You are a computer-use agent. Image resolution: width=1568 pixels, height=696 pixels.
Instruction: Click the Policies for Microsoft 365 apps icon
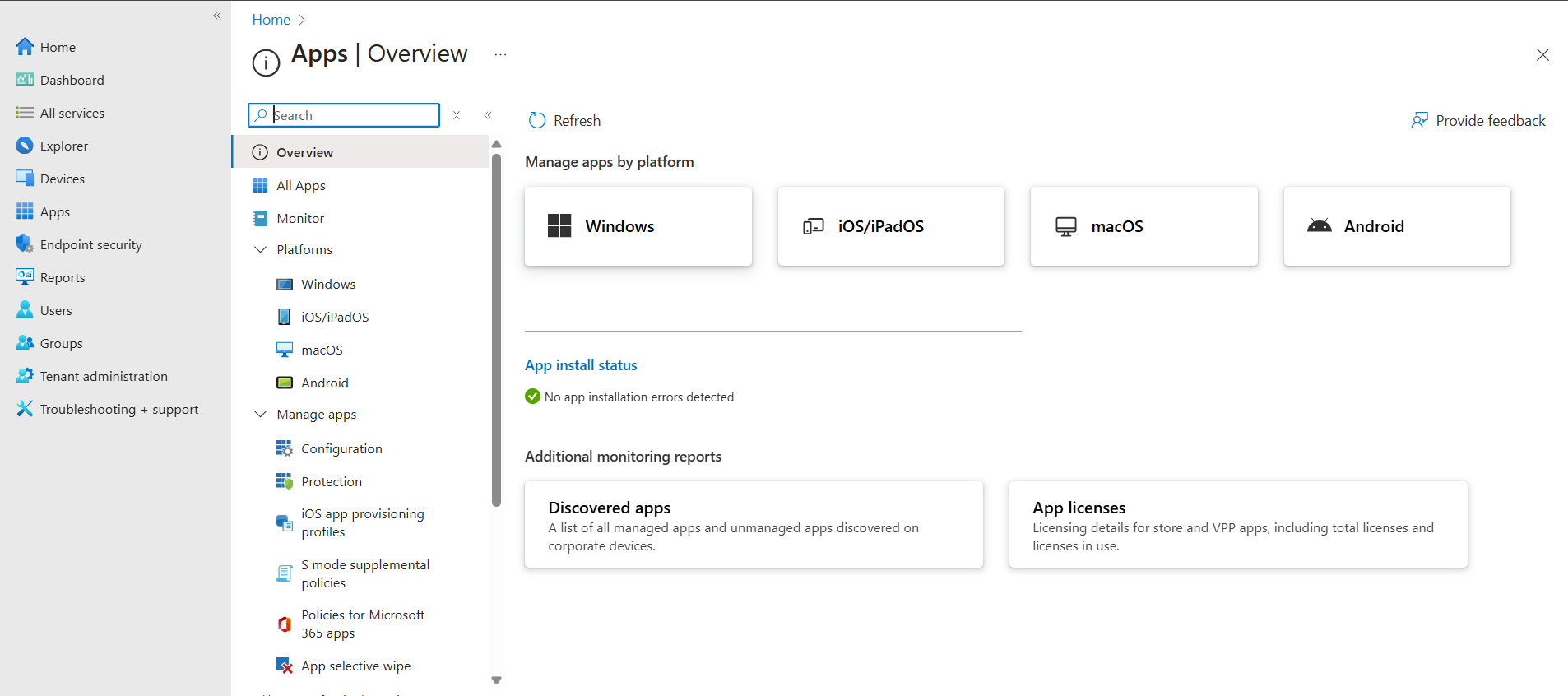click(x=285, y=624)
